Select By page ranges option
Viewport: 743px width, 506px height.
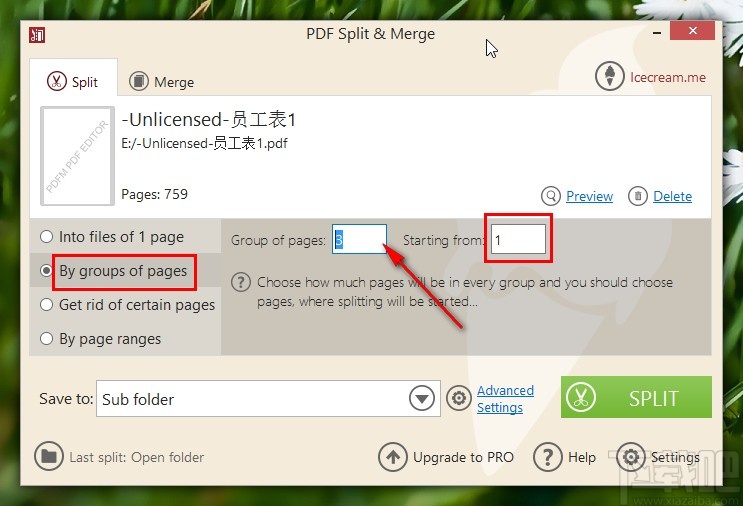101,339
